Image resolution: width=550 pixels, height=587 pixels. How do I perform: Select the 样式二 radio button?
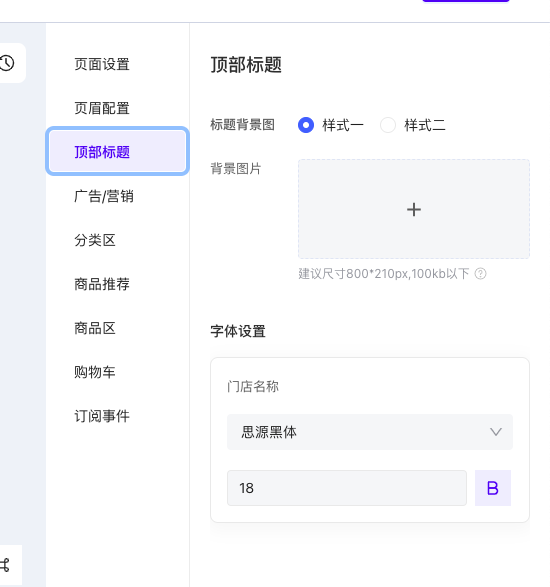tap(388, 125)
